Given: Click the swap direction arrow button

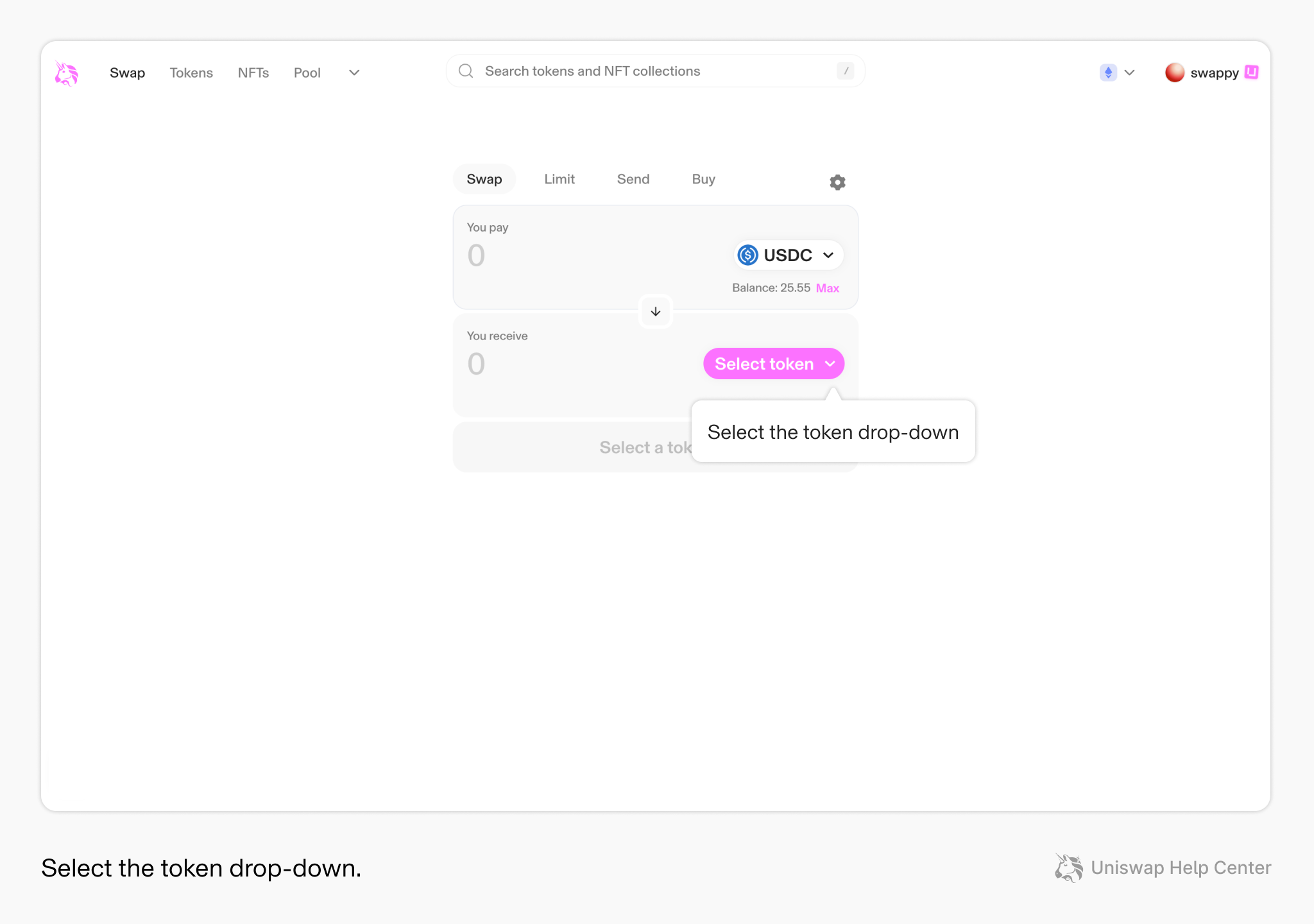Looking at the screenshot, I should [x=655, y=312].
